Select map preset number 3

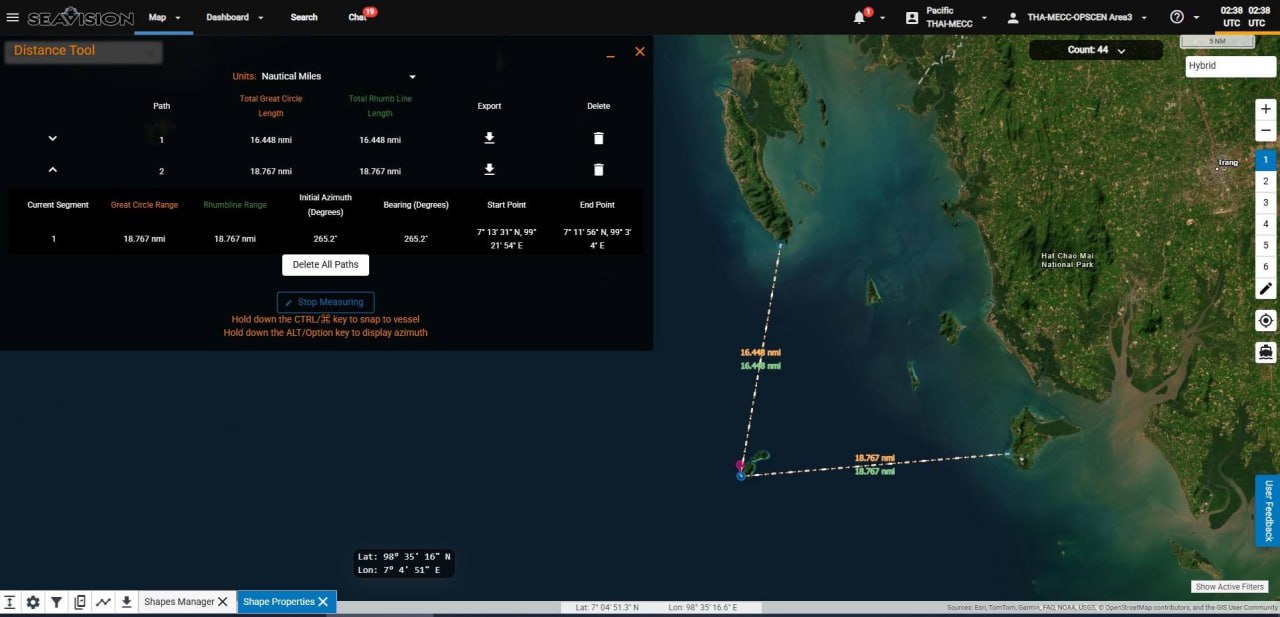tap(1265, 203)
